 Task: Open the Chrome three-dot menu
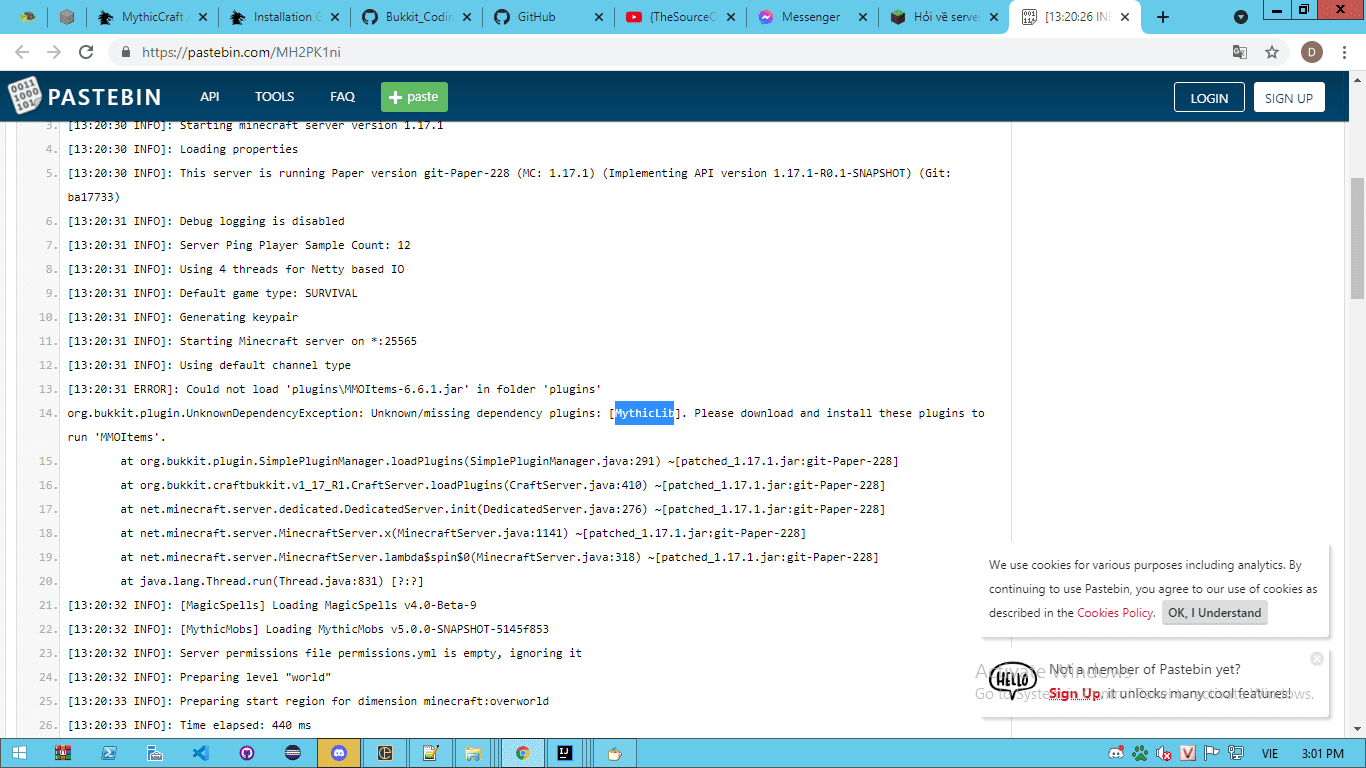pyautogui.click(x=1344, y=52)
